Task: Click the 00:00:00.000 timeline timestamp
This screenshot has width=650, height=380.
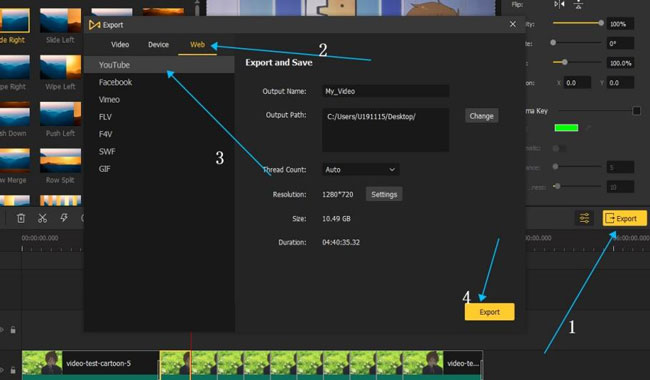Action: tap(40, 238)
